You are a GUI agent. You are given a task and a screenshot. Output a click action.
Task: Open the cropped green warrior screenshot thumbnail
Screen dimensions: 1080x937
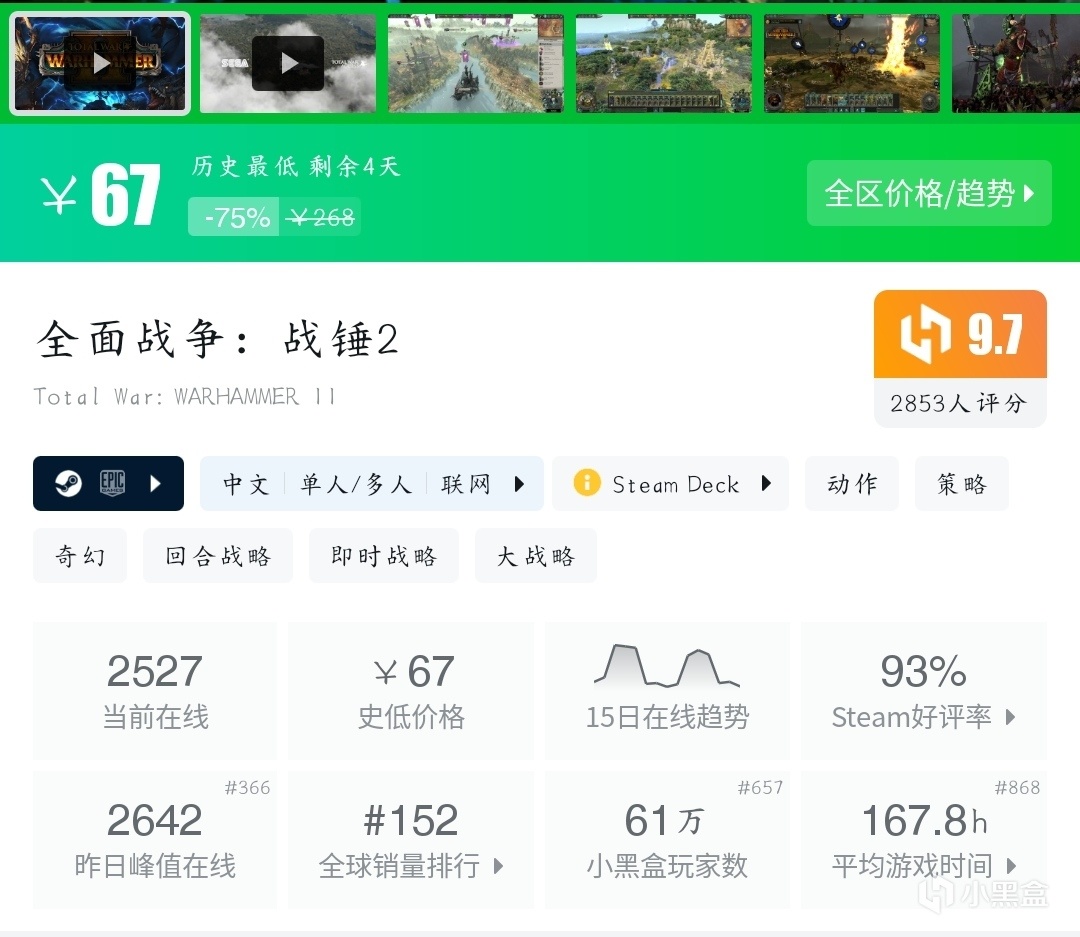[1016, 63]
